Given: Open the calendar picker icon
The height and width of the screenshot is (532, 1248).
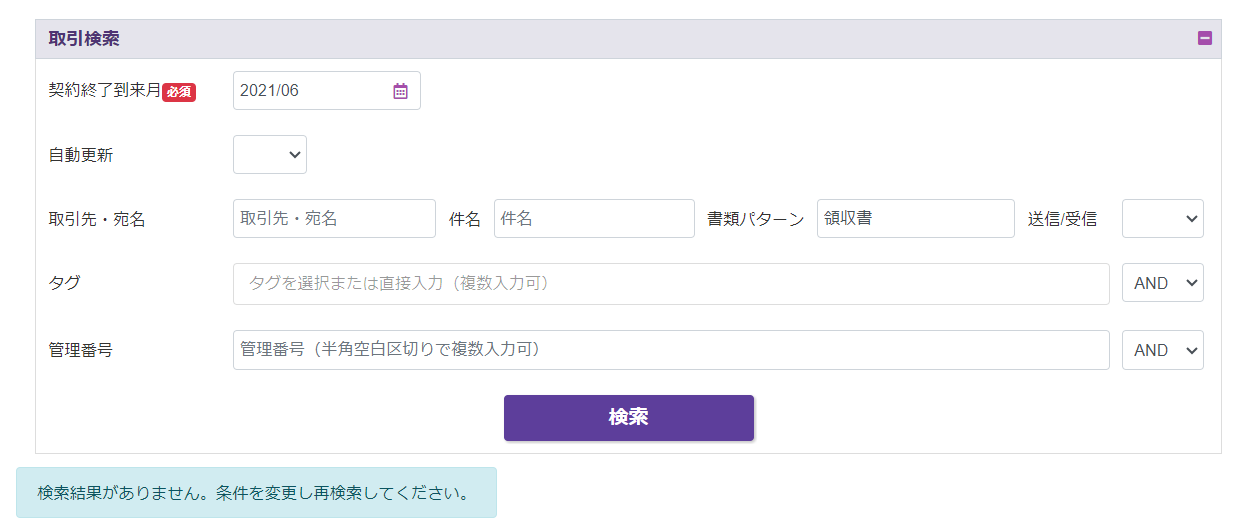Looking at the screenshot, I should 400,91.
